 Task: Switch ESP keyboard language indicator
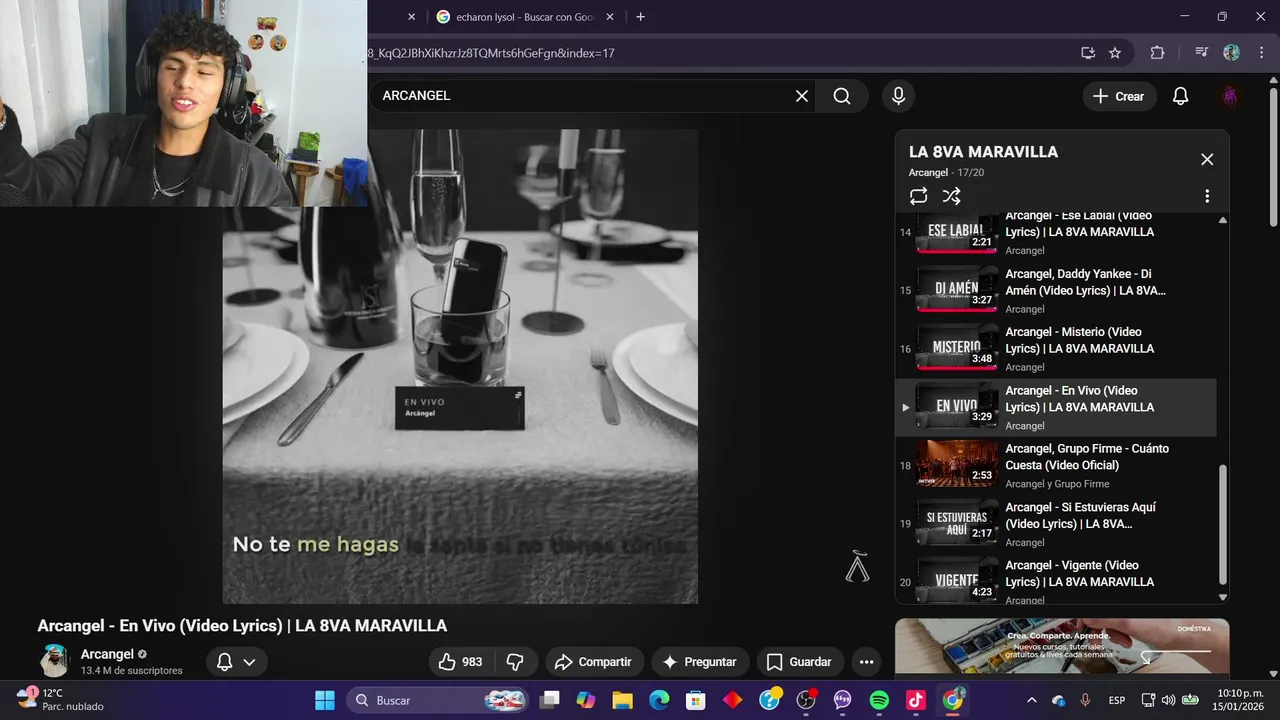coord(1117,700)
